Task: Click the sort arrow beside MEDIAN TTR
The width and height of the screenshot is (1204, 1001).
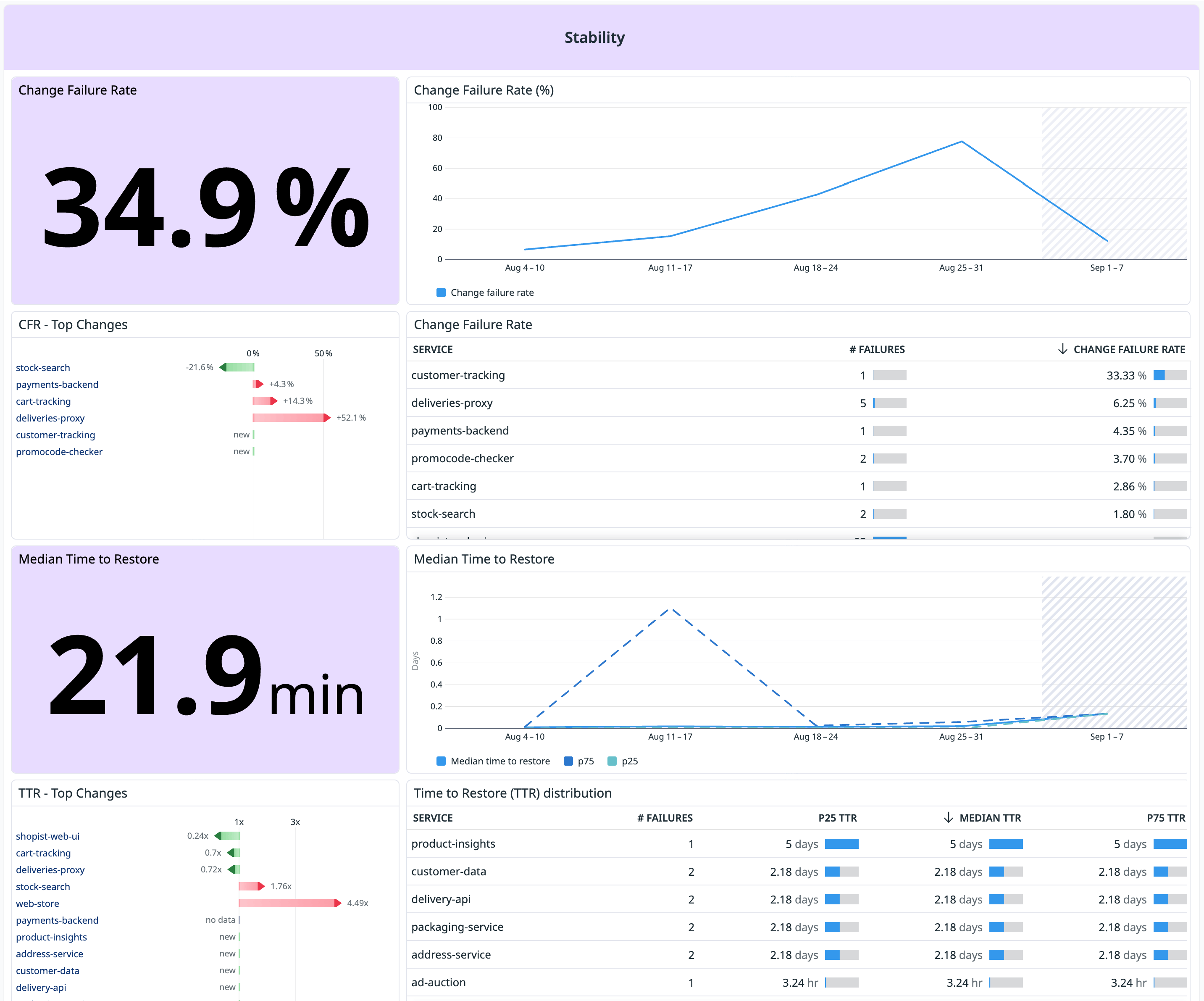Action: [948, 817]
